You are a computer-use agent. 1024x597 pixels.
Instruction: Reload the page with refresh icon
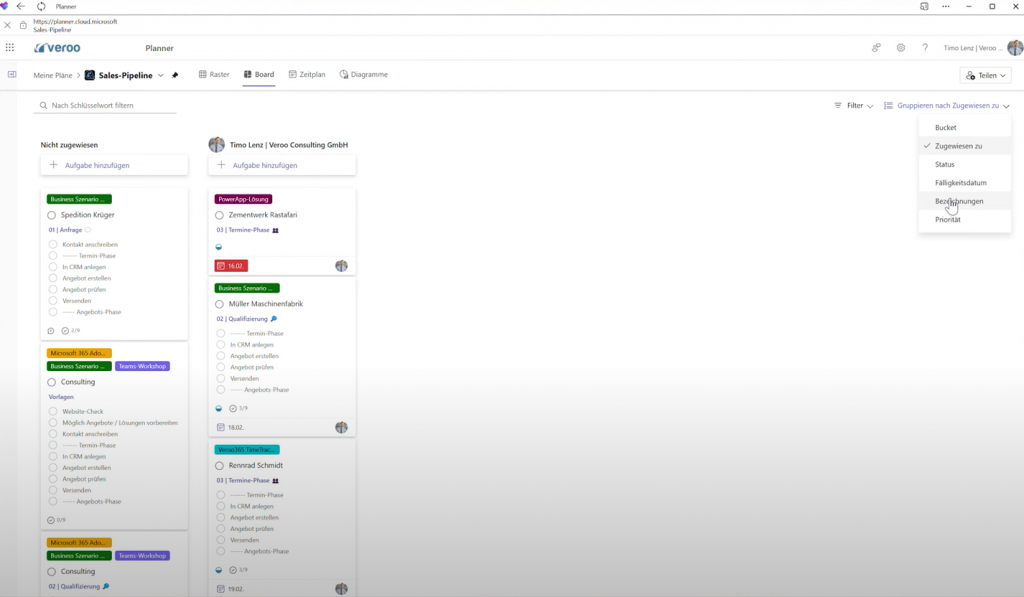pos(41,7)
